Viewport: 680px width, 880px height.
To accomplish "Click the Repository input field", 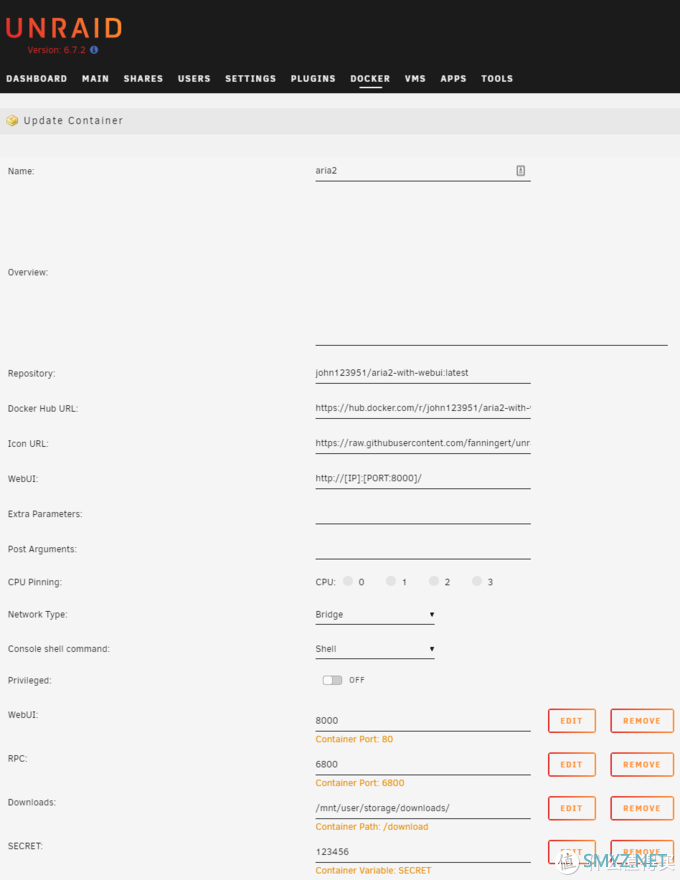I will [422, 373].
